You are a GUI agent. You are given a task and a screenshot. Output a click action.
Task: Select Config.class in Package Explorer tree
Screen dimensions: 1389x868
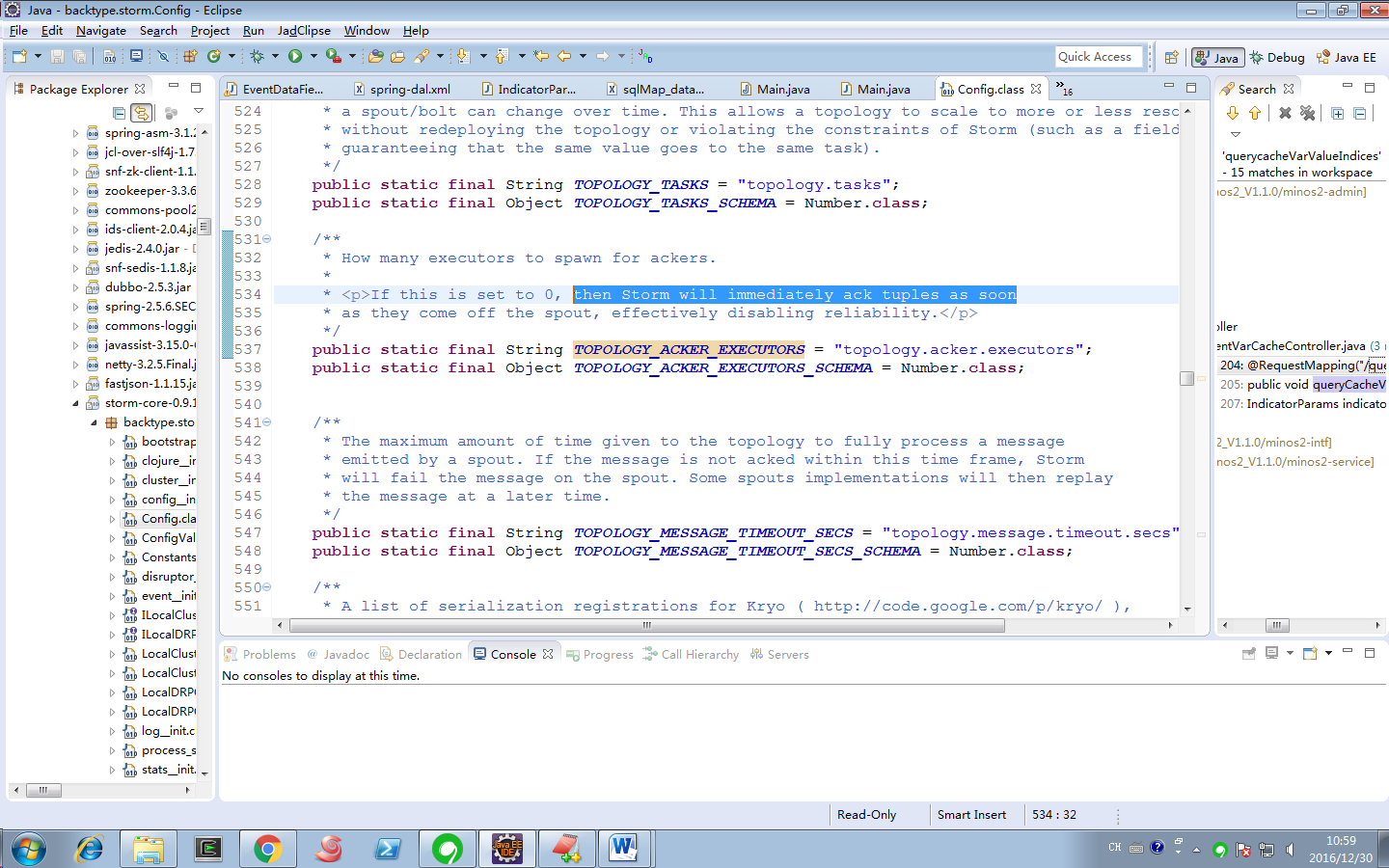tap(160, 519)
